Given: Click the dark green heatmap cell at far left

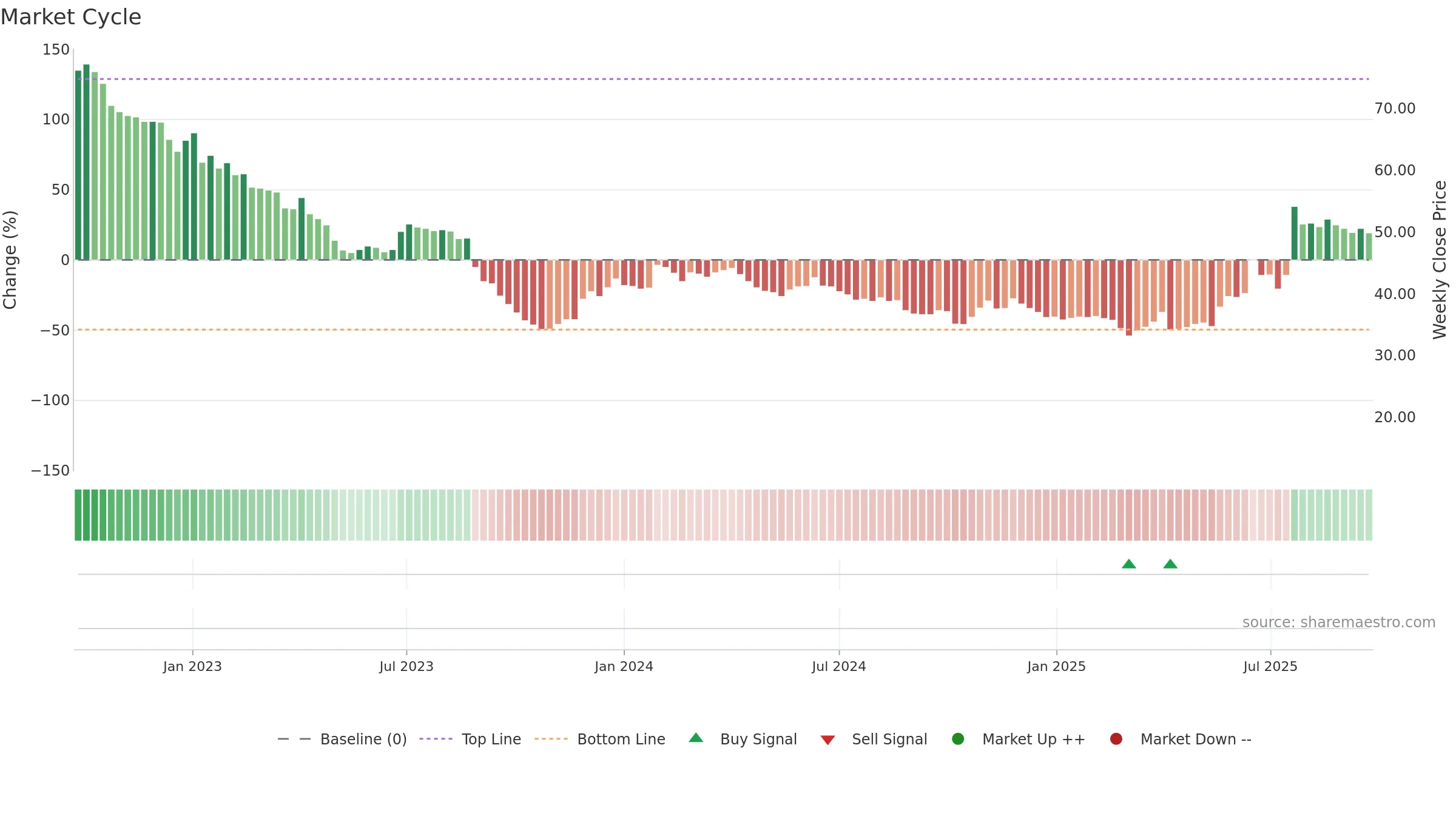Looking at the screenshot, I should pyautogui.click(x=78, y=515).
